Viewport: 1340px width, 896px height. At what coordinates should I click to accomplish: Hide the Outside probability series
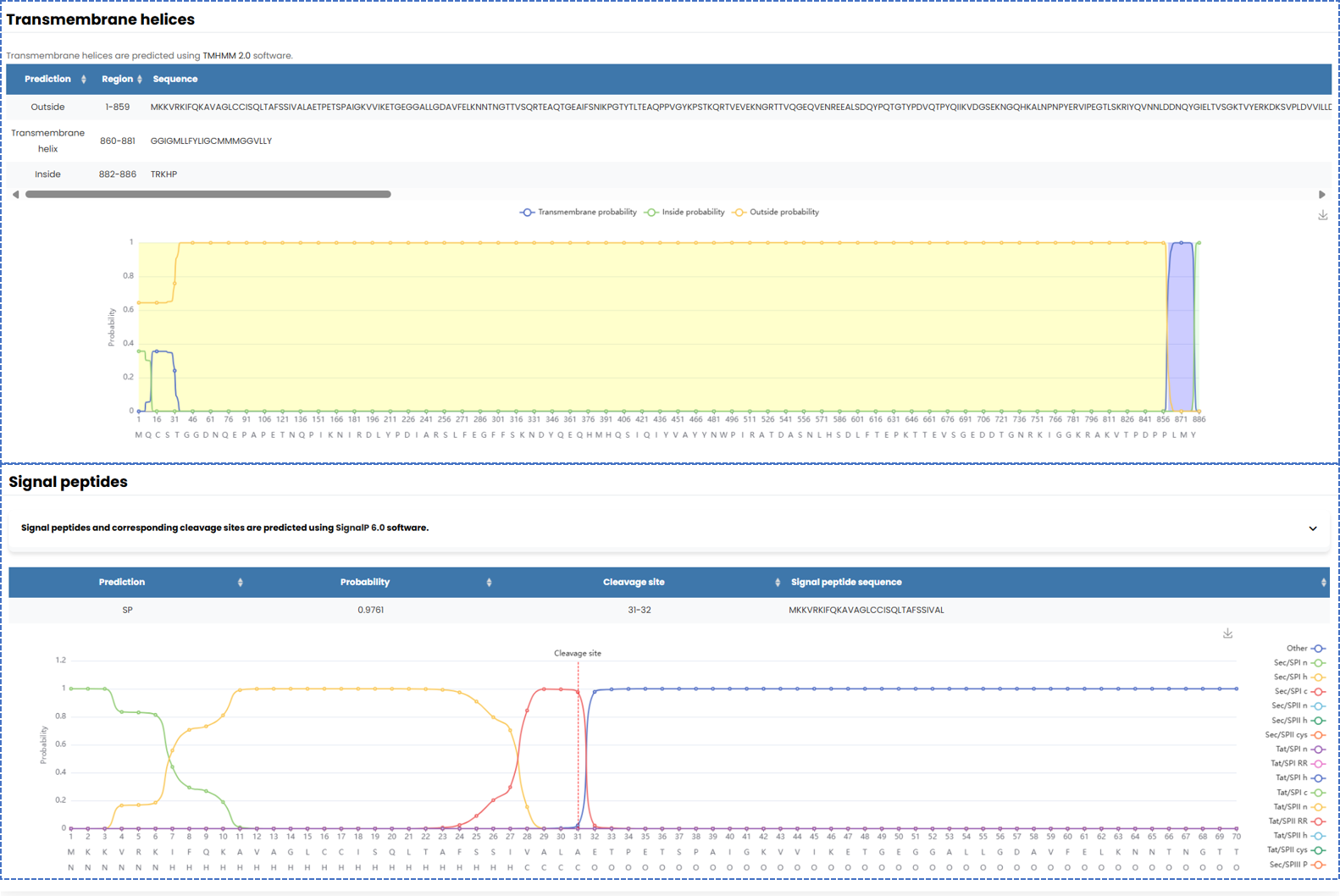click(x=775, y=213)
